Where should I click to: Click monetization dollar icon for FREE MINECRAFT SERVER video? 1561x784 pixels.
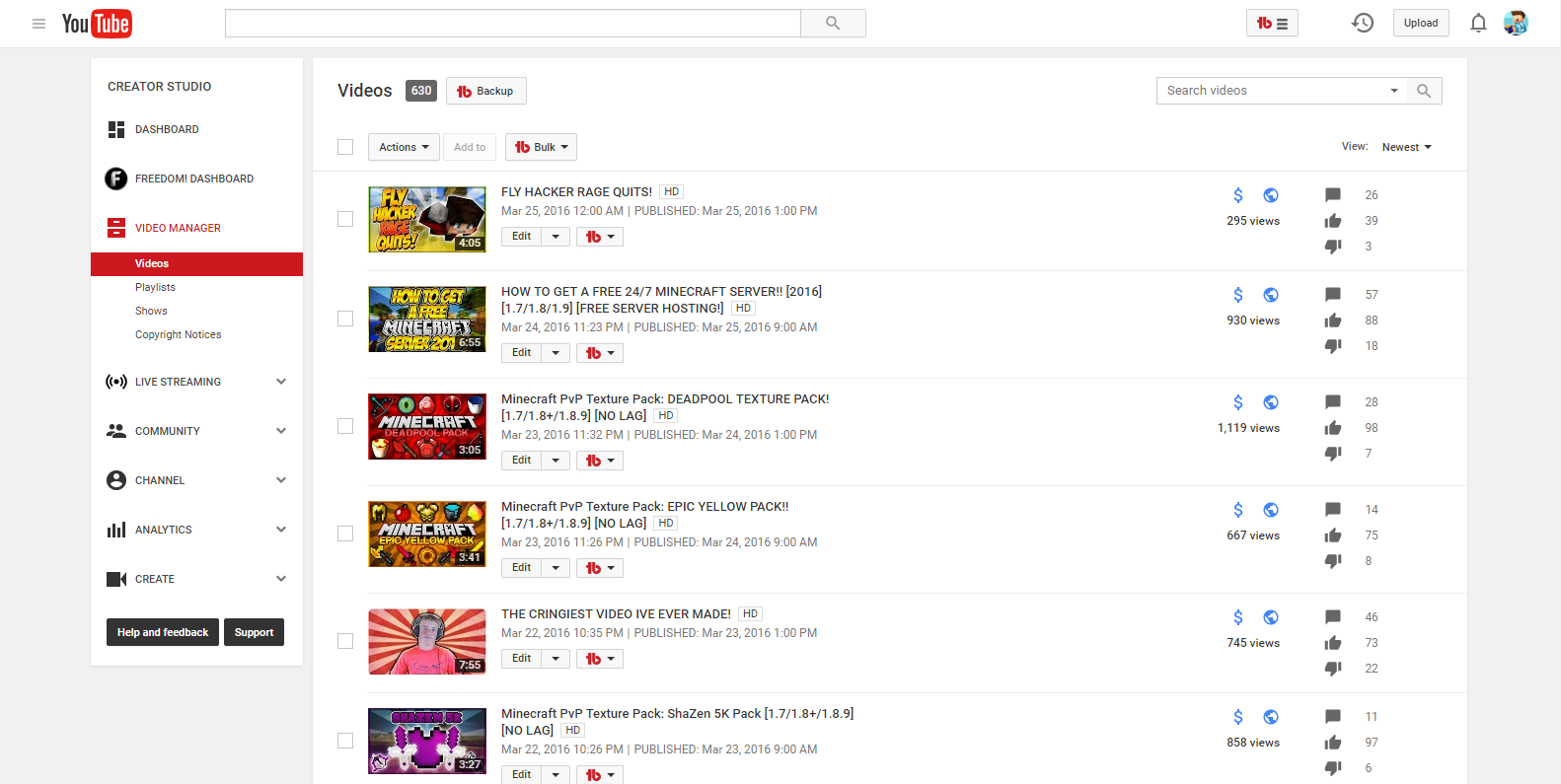coord(1238,295)
